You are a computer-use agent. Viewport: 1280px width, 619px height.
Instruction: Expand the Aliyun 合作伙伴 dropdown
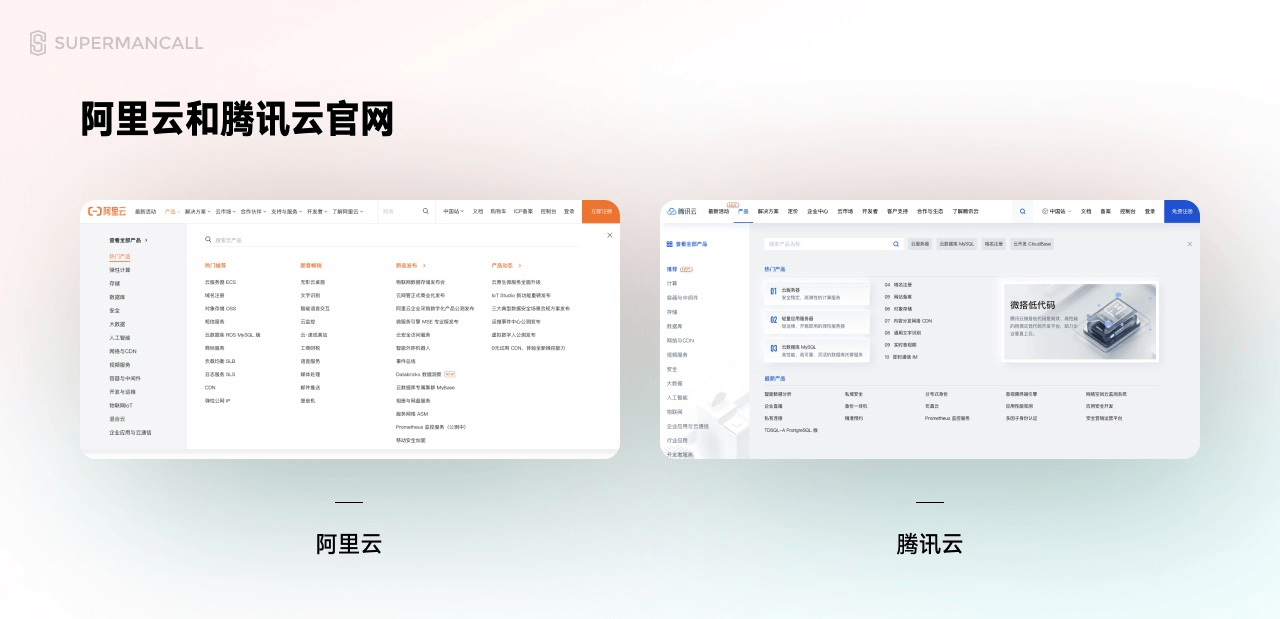[x=253, y=211]
